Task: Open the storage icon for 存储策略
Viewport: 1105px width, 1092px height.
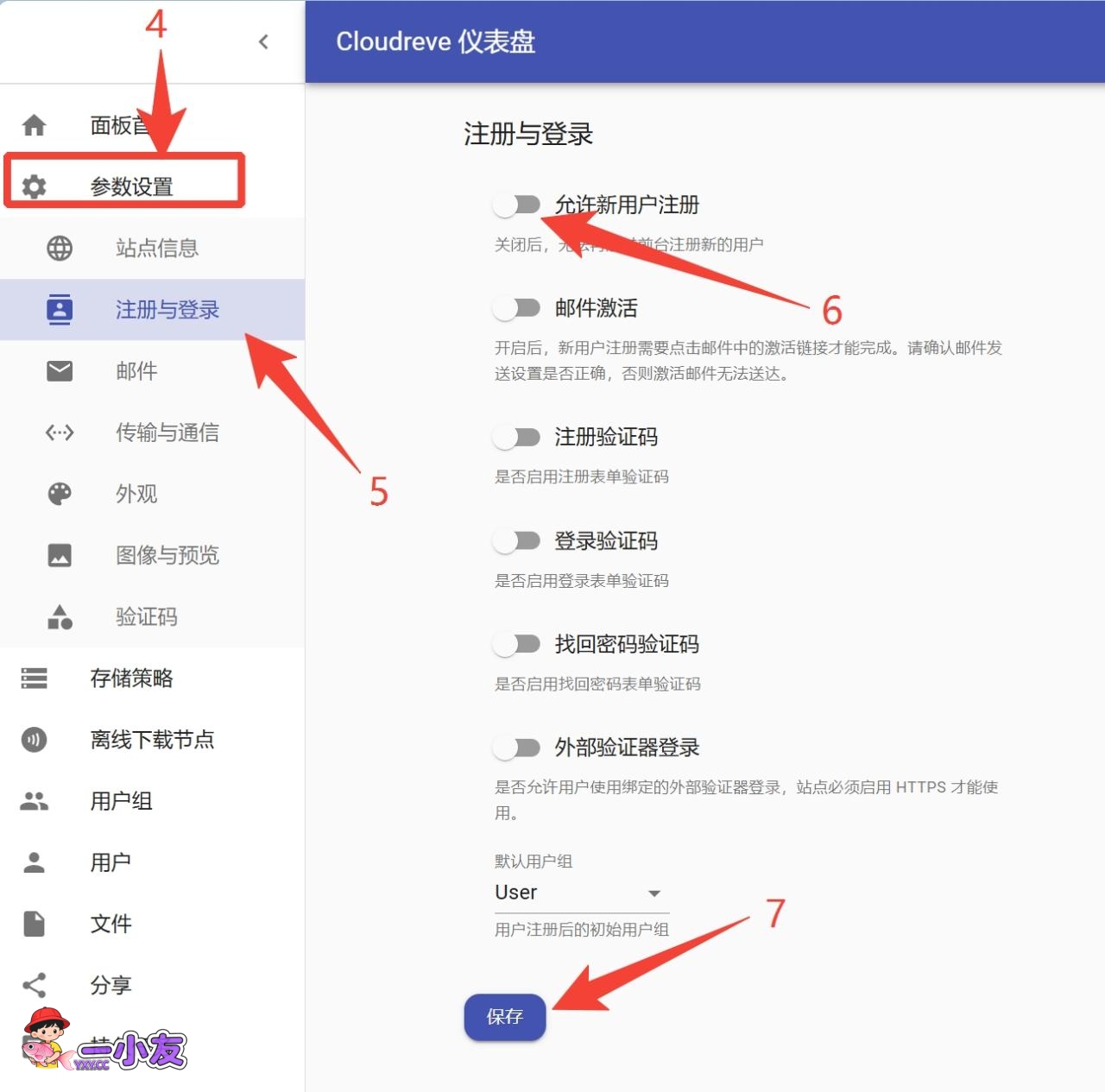Action: pyautogui.click(x=34, y=679)
